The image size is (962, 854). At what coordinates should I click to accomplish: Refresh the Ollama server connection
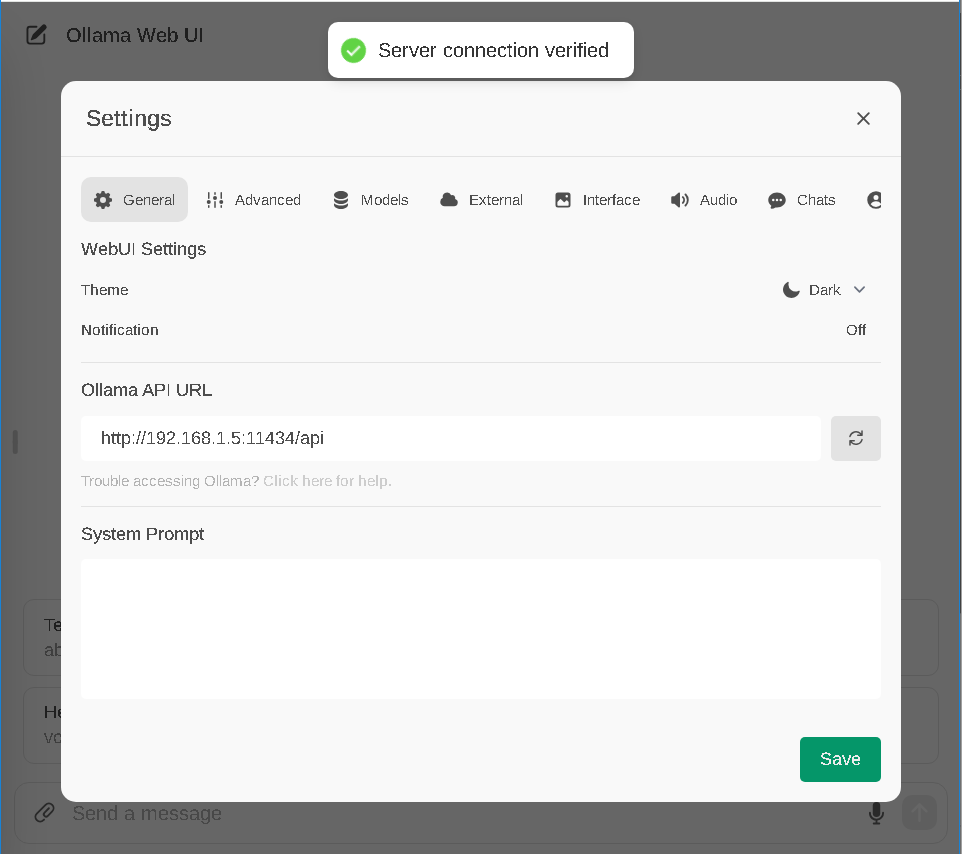coord(855,438)
